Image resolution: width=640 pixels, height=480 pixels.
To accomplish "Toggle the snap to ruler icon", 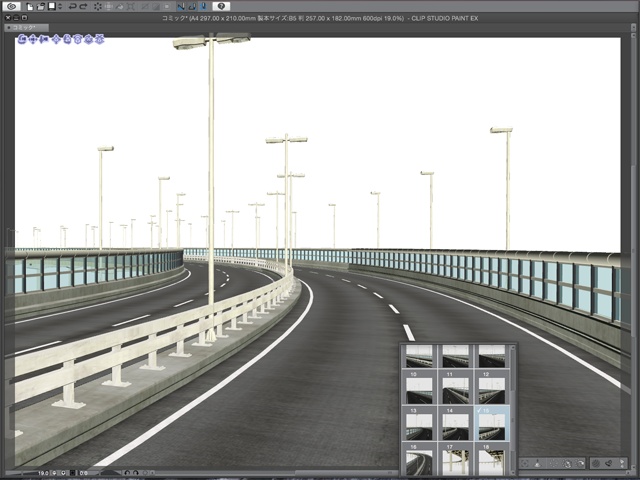I will pyautogui.click(x=181, y=6).
